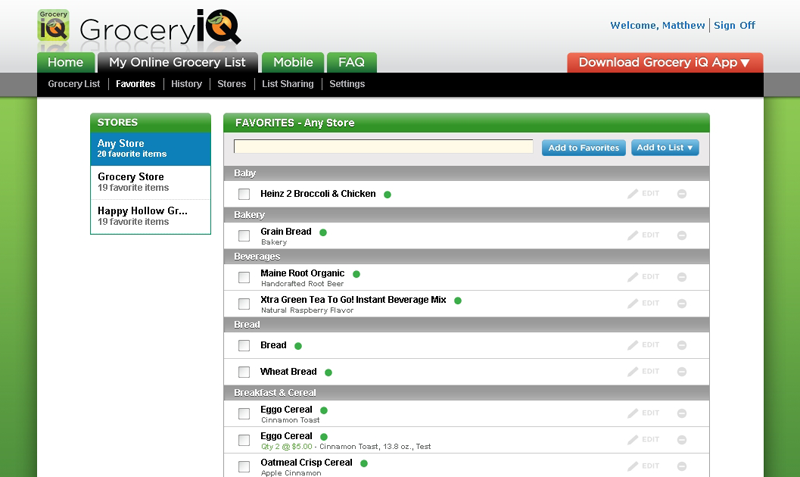This screenshot has width=800, height=477.
Task: Tick Oatmeal Crisp Cereal checkbox
Action: click(244, 466)
